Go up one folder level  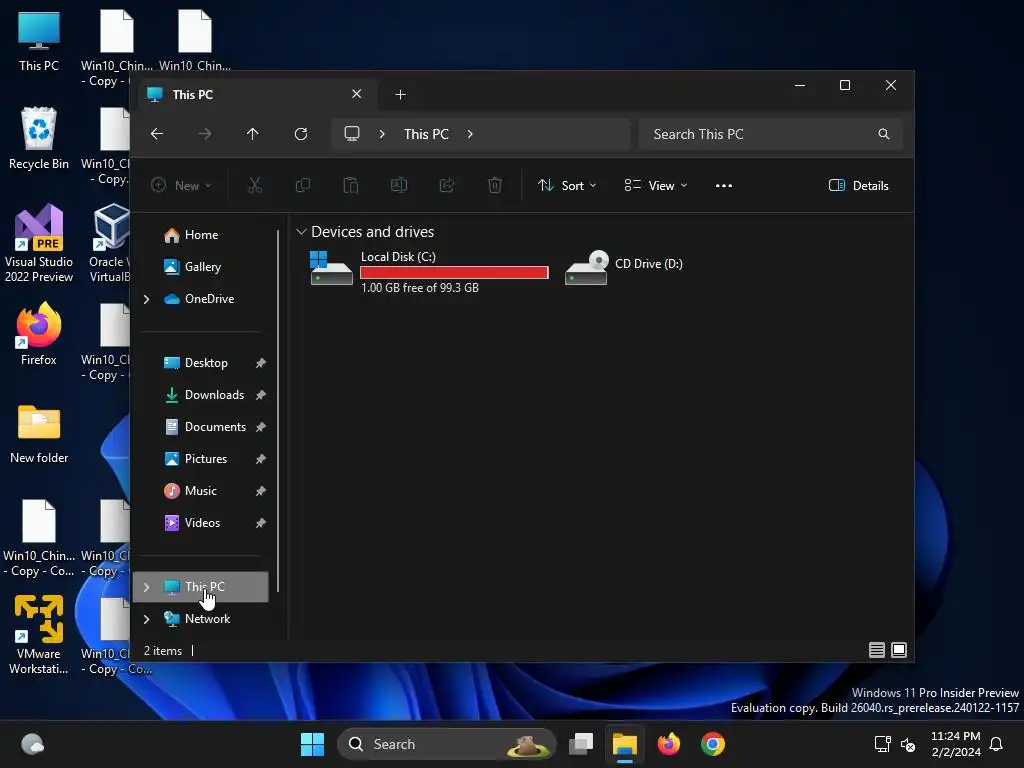coord(253,134)
